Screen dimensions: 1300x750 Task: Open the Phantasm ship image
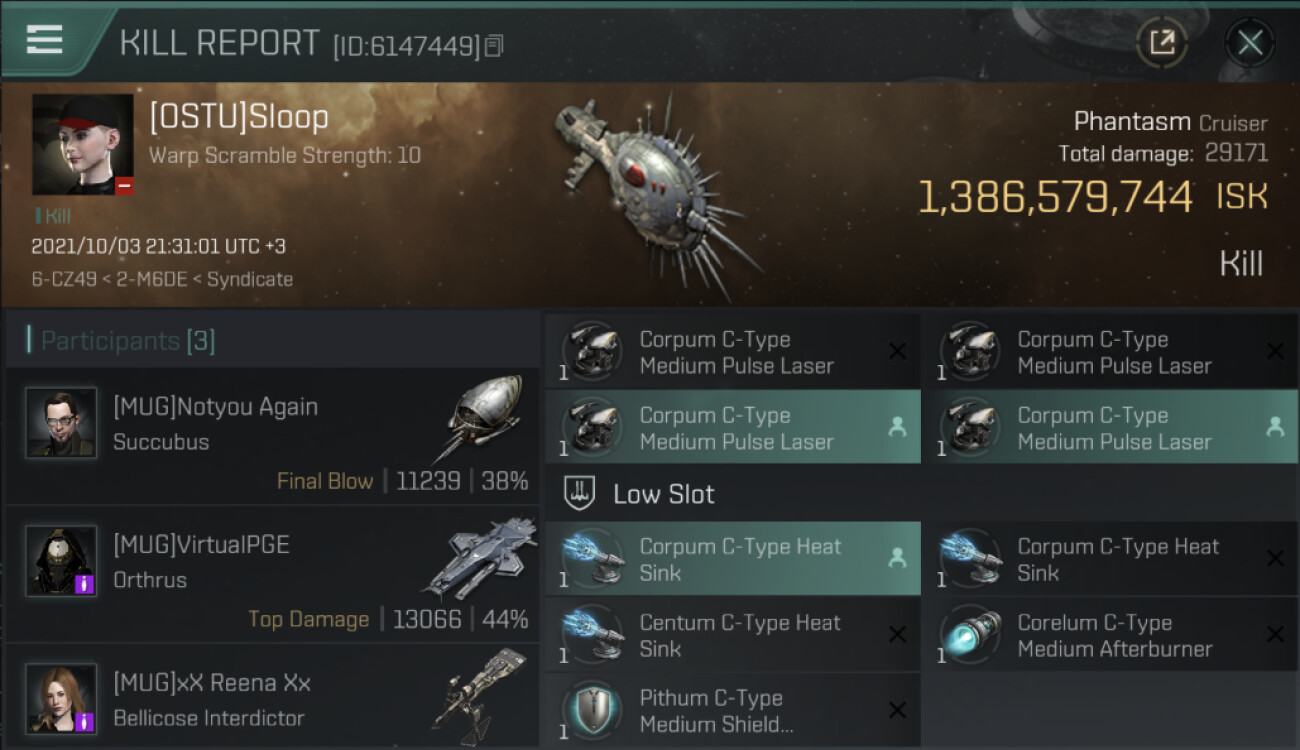click(655, 190)
